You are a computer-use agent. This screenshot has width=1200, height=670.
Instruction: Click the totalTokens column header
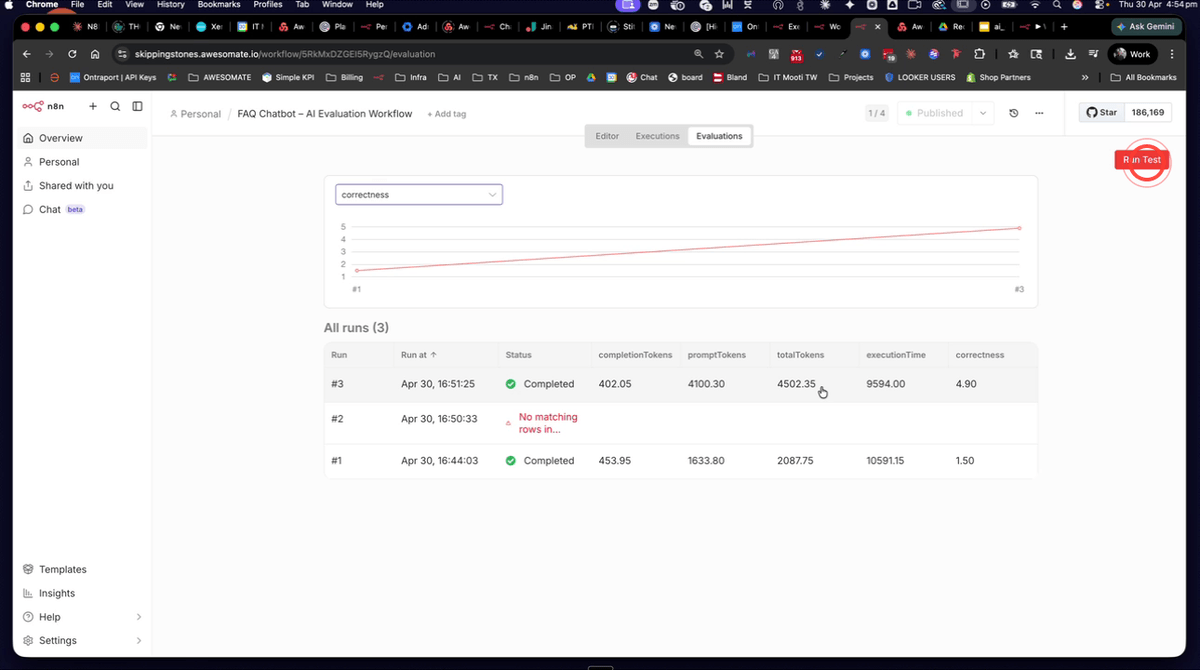tap(800, 355)
